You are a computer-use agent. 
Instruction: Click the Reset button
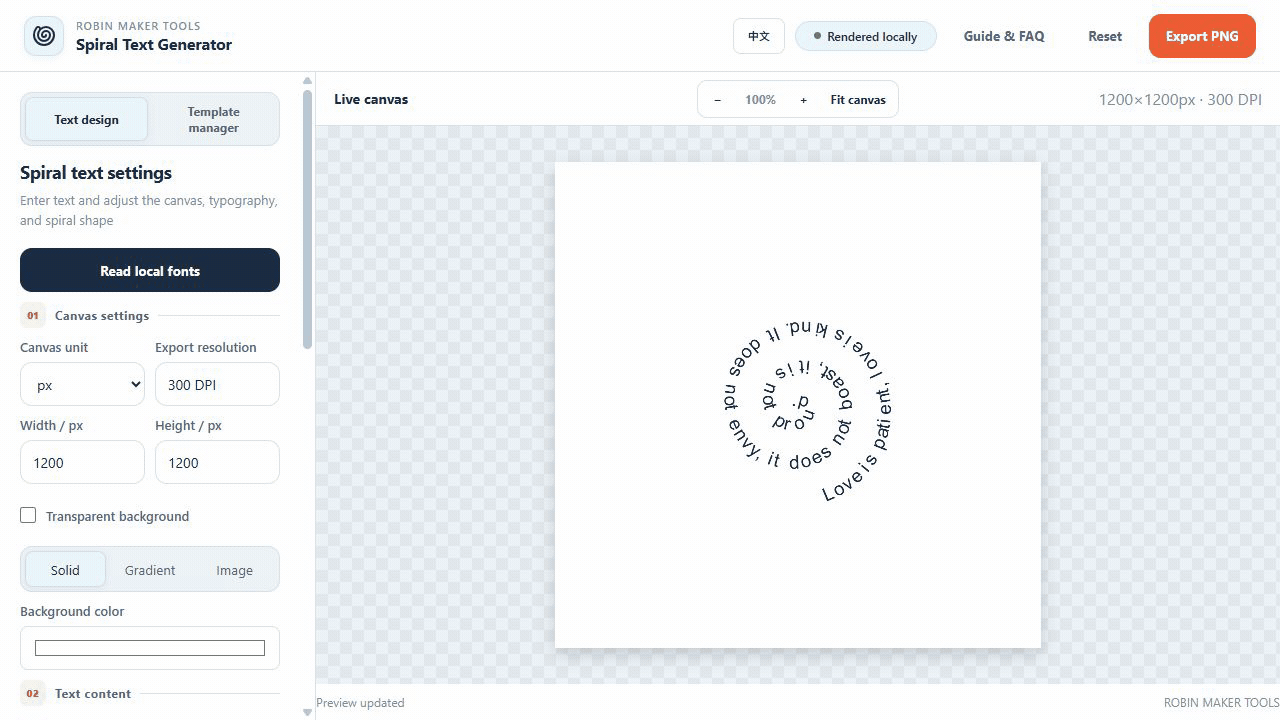1105,36
